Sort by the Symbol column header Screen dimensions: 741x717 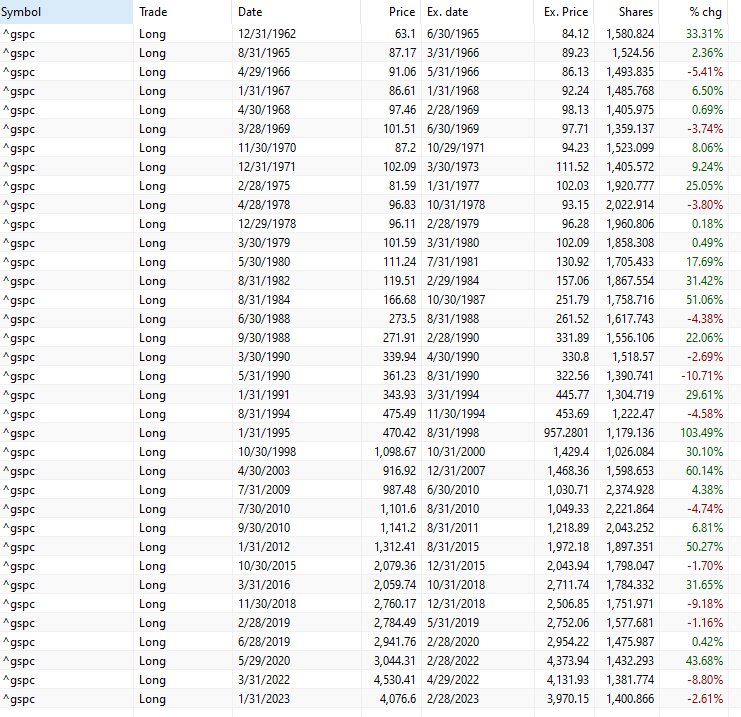[65, 12]
